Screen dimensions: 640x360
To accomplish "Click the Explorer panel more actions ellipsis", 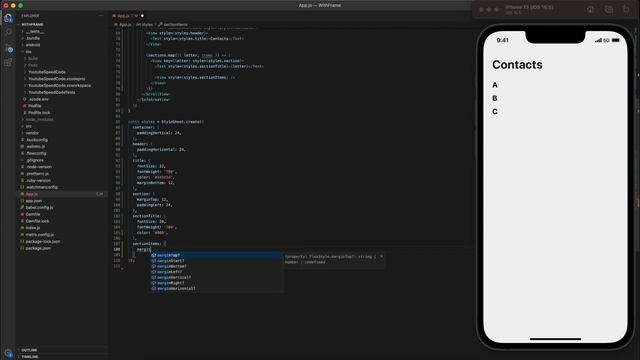I will click(x=101, y=16).
